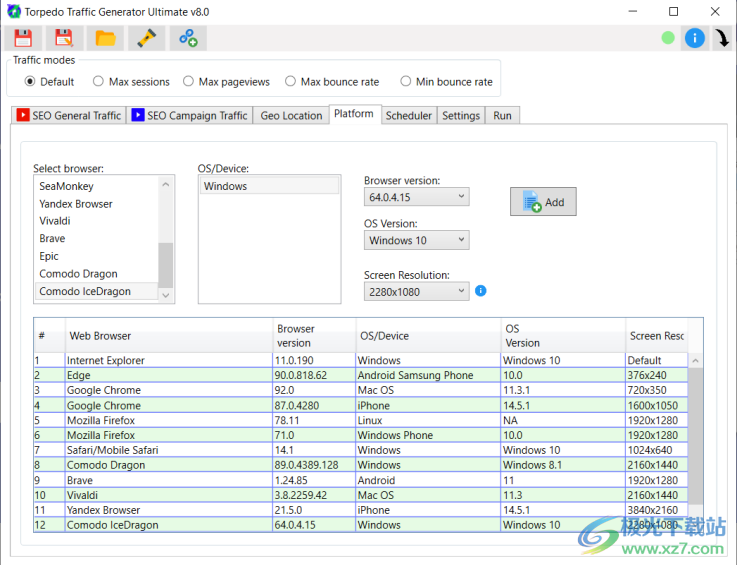Select SeaMonkey in browser list

click(97, 186)
